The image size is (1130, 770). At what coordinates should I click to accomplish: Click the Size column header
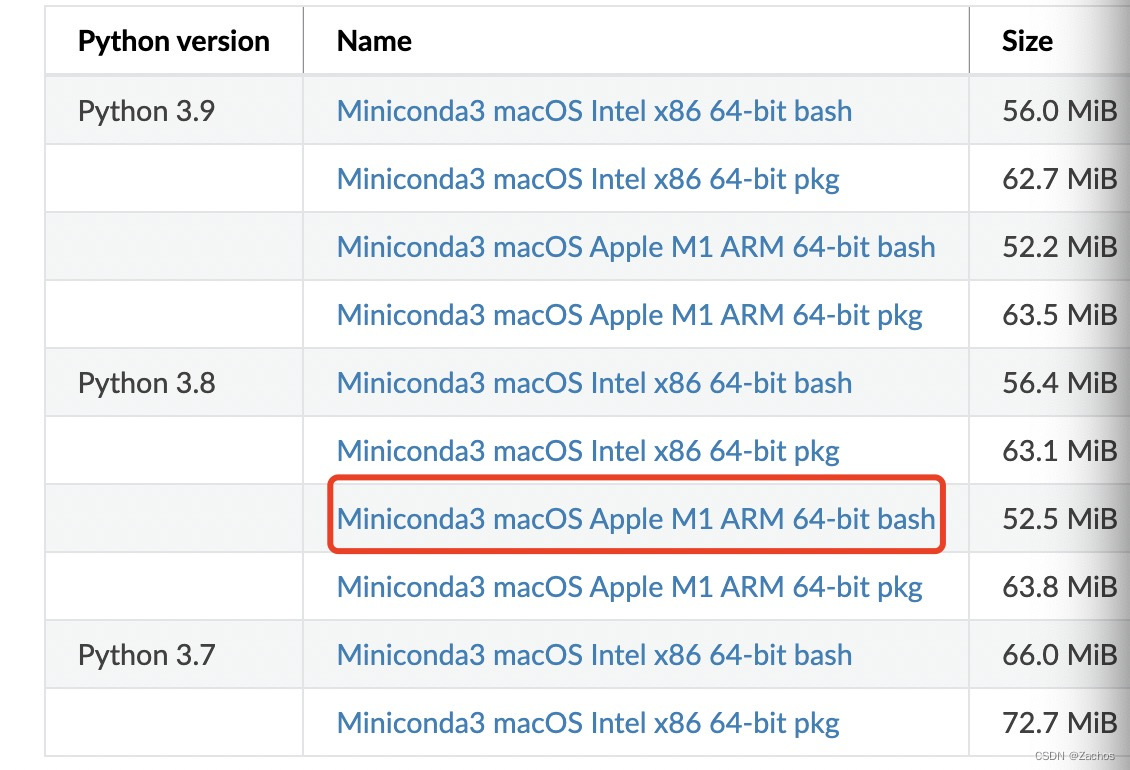click(1028, 41)
